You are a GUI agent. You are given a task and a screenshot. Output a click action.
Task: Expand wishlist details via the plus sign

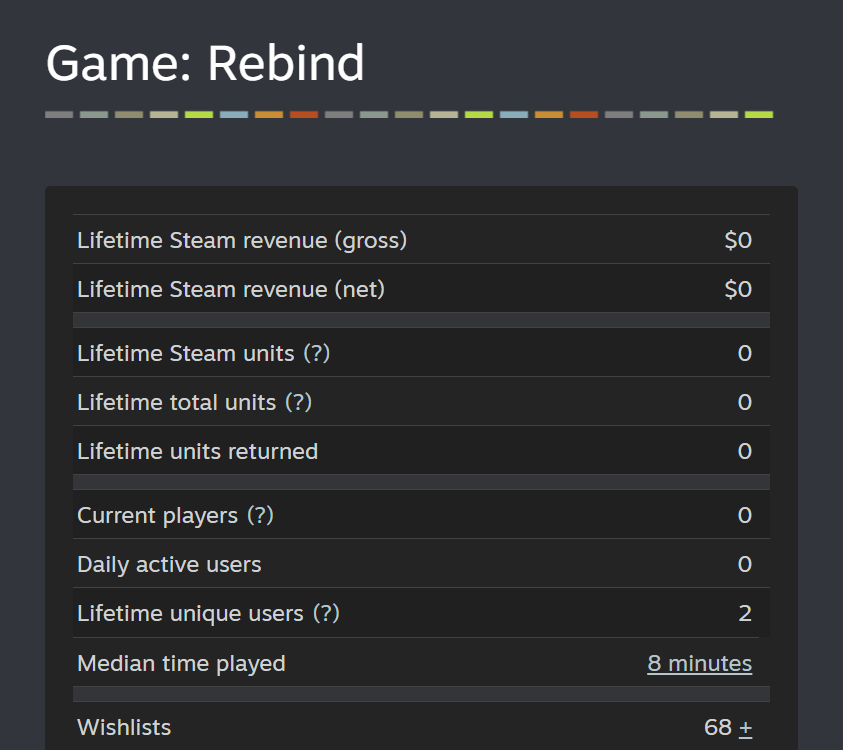[x=746, y=727]
